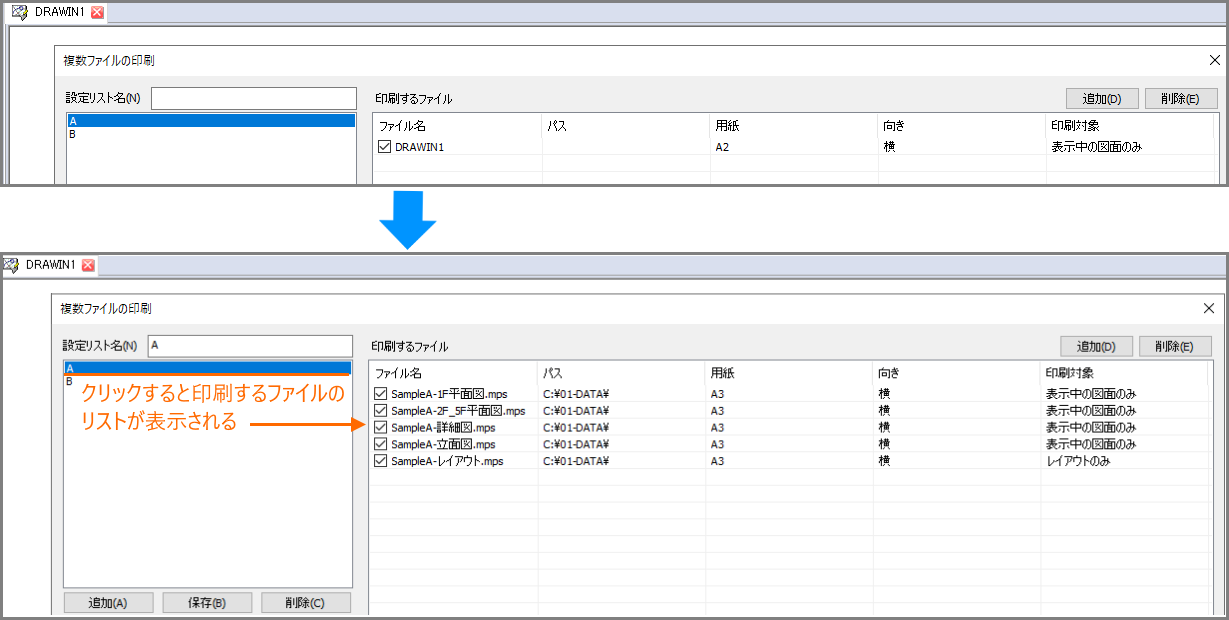Screen dimensions: 1229x620
Task: Uncheck SampleA-レイアウト.mps checkbox
Action: (381, 461)
